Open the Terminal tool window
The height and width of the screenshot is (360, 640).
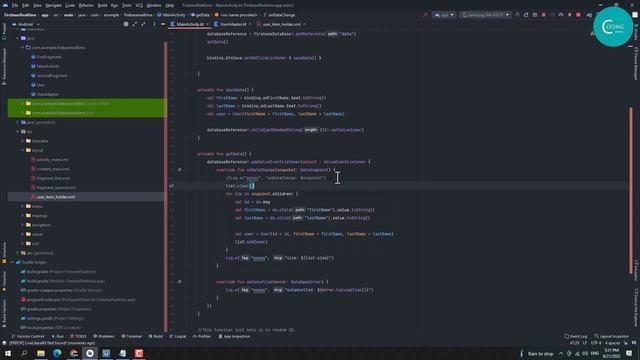[x=131, y=336]
